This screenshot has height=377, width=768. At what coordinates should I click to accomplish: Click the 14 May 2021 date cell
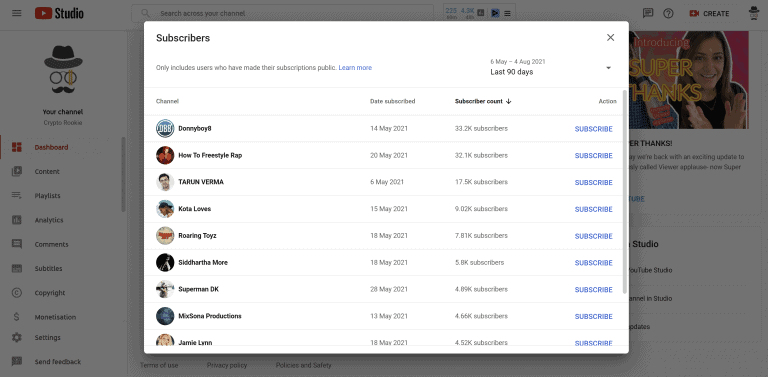click(389, 129)
